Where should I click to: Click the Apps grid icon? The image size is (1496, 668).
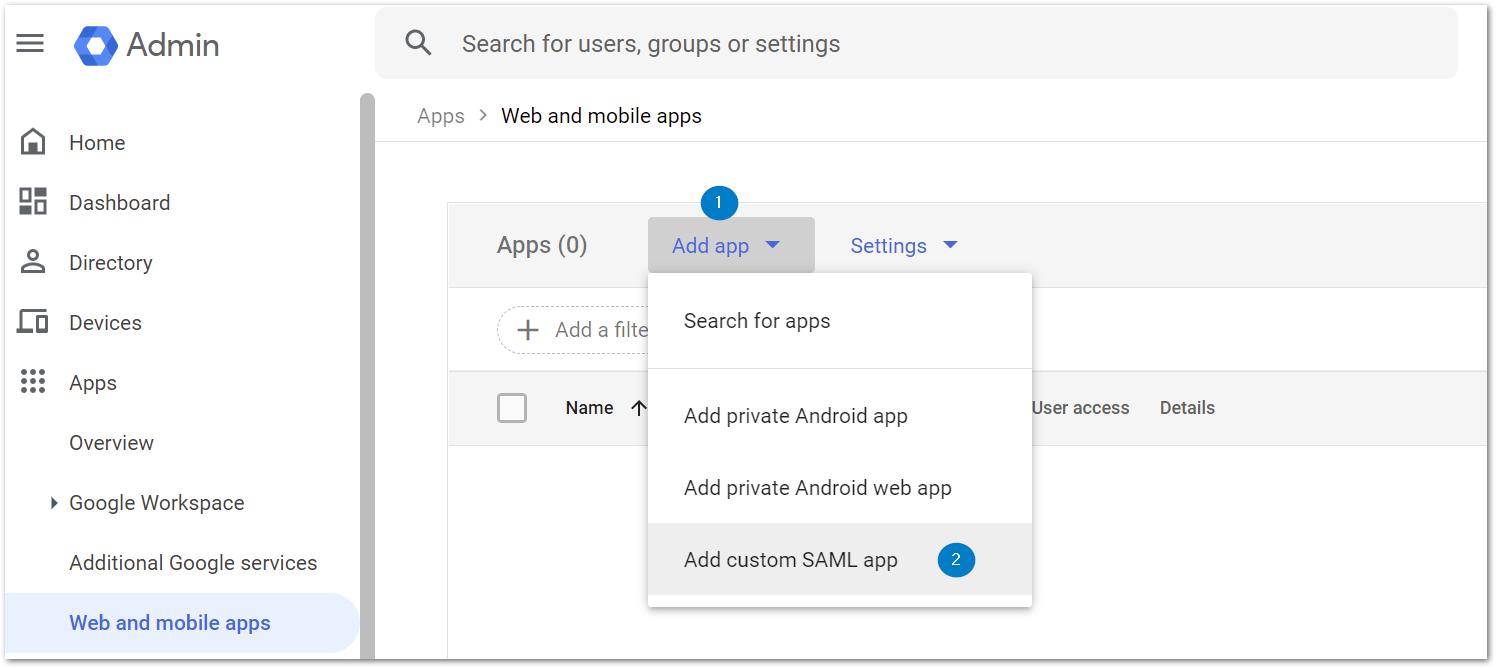click(x=33, y=382)
